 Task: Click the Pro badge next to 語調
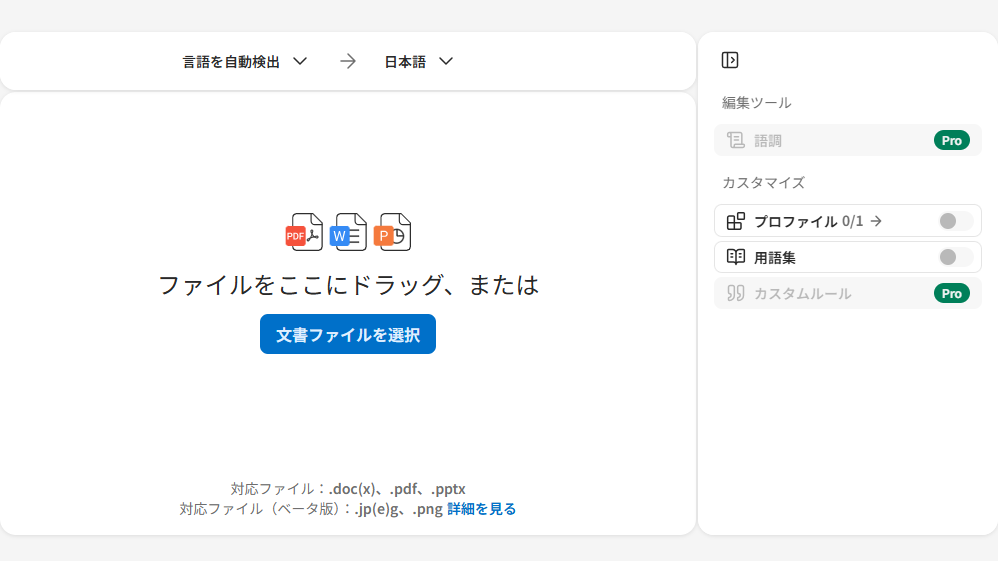click(x=952, y=140)
